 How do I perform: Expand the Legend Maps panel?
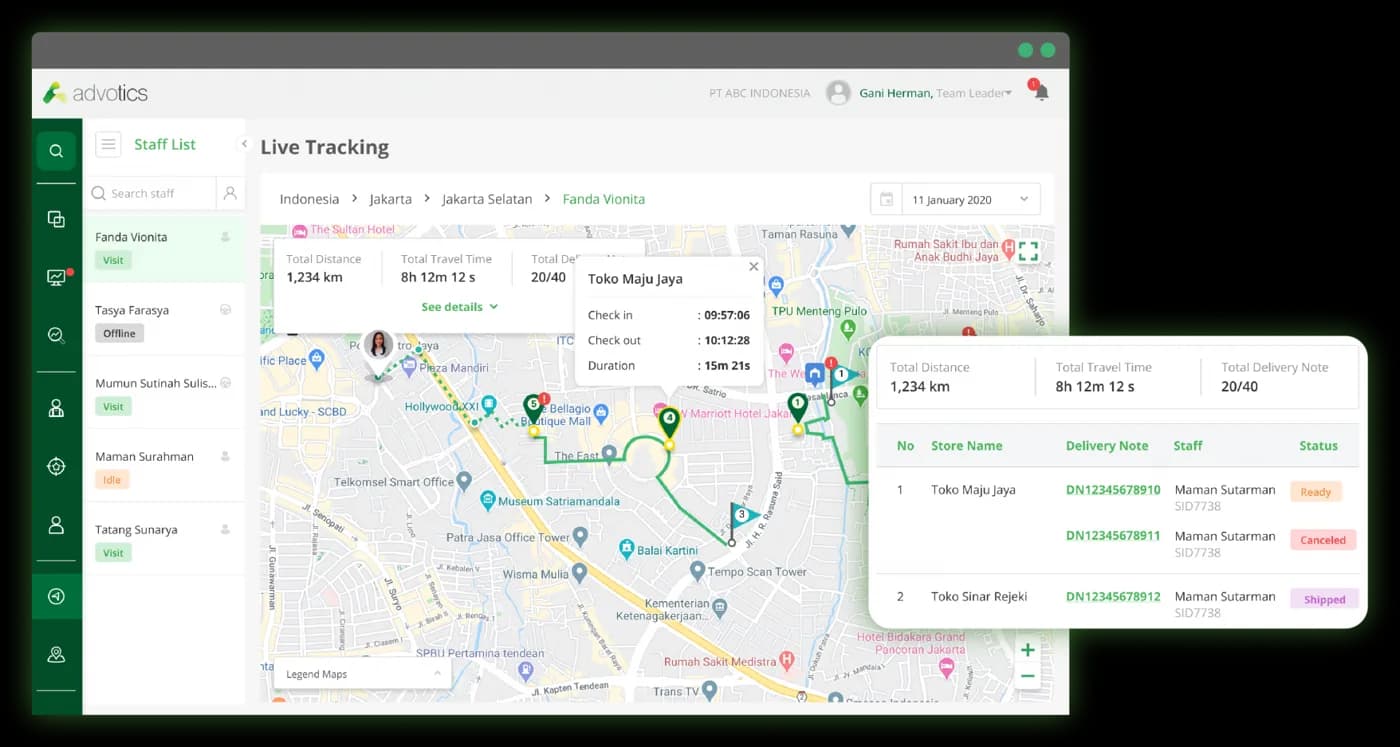click(362, 674)
